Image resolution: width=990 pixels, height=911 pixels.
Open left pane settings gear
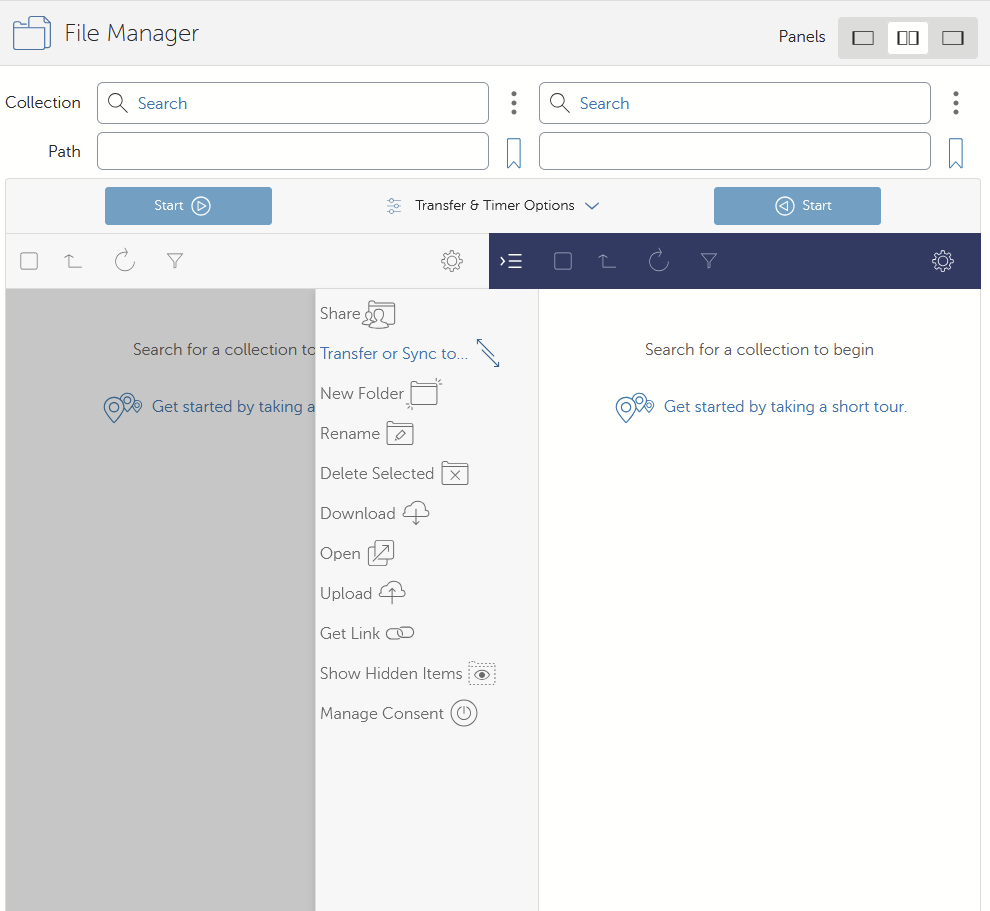pyautogui.click(x=451, y=261)
